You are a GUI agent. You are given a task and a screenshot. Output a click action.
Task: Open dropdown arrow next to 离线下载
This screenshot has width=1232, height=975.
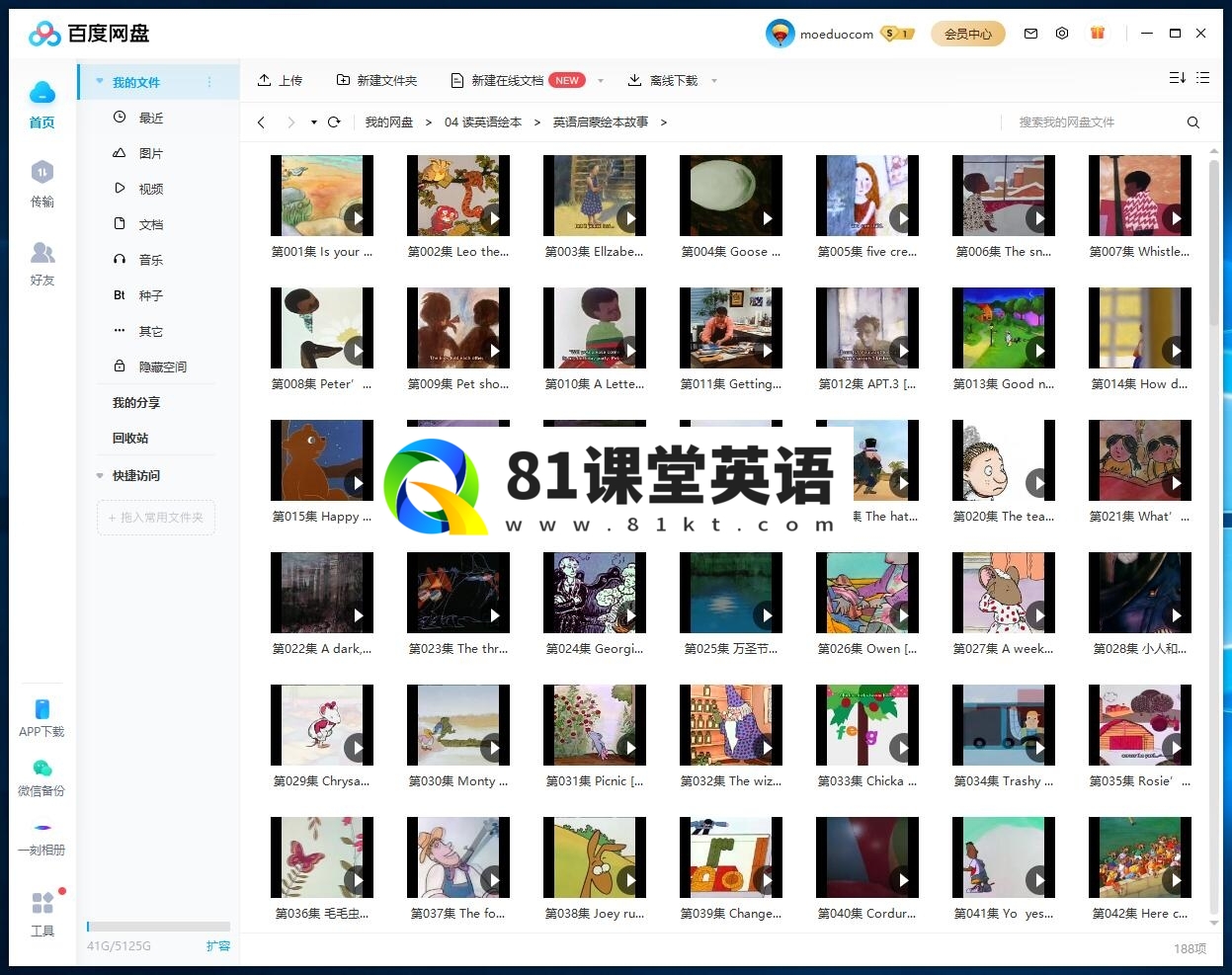(x=714, y=80)
